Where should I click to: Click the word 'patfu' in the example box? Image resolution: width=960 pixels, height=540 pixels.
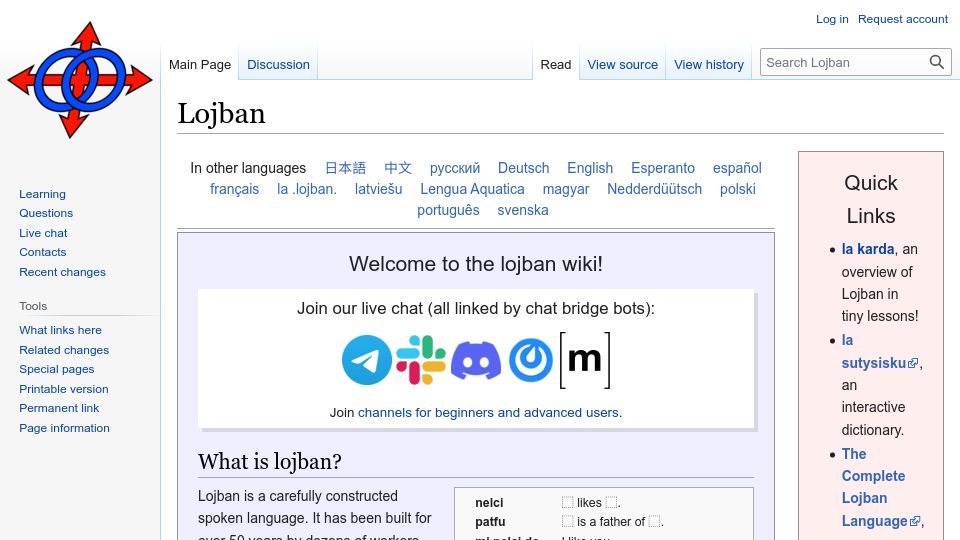tap(490, 522)
